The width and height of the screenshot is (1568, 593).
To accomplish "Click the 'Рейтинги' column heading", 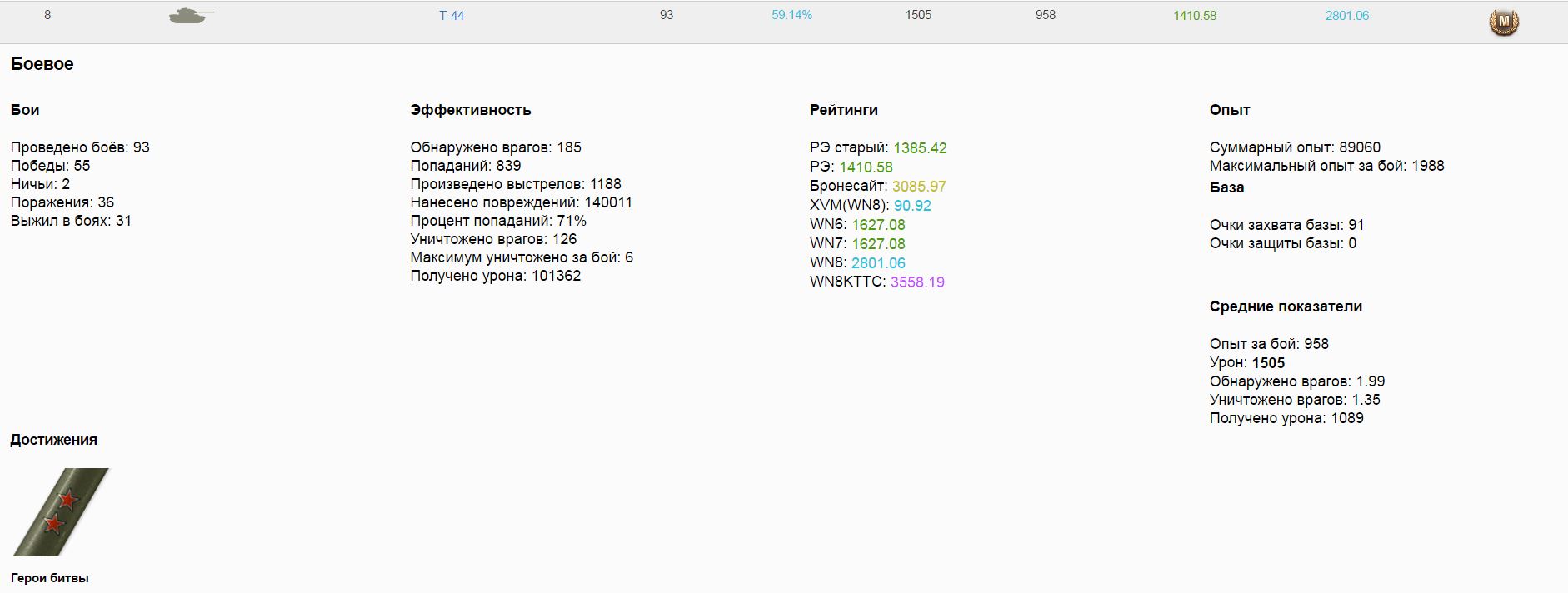I will (844, 110).
